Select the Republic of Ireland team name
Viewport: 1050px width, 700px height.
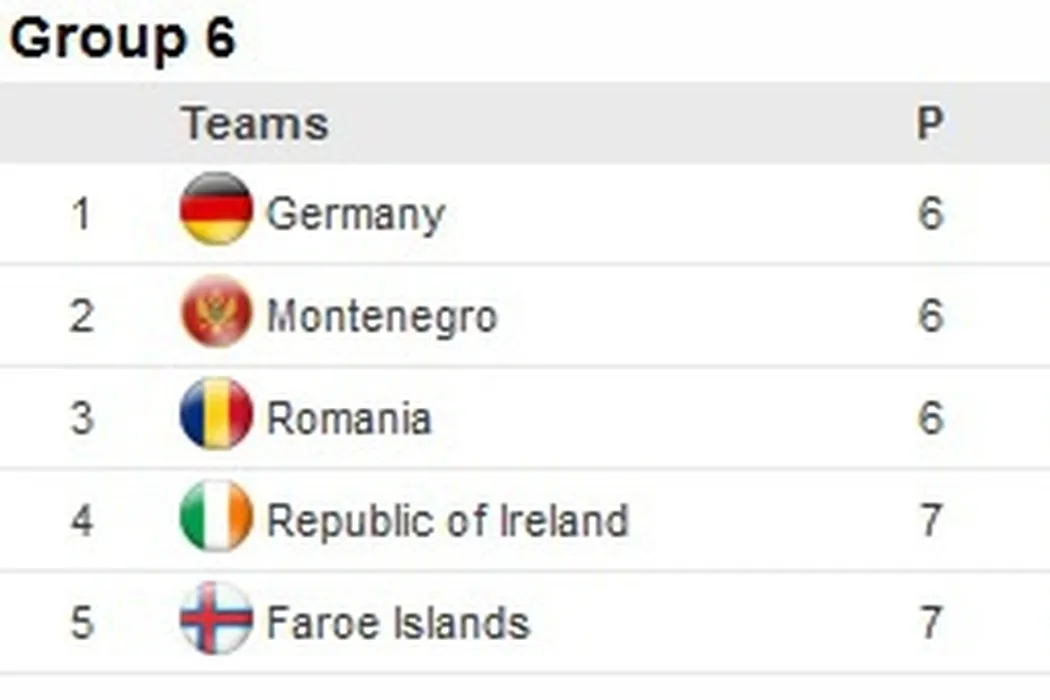(x=447, y=520)
